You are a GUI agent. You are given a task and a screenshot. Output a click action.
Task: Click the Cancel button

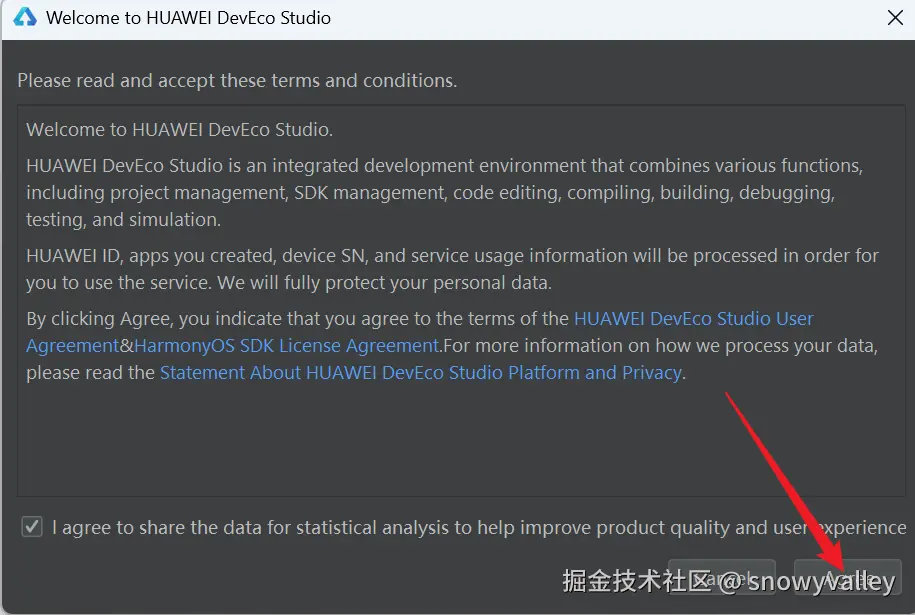(x=722, y=578)
